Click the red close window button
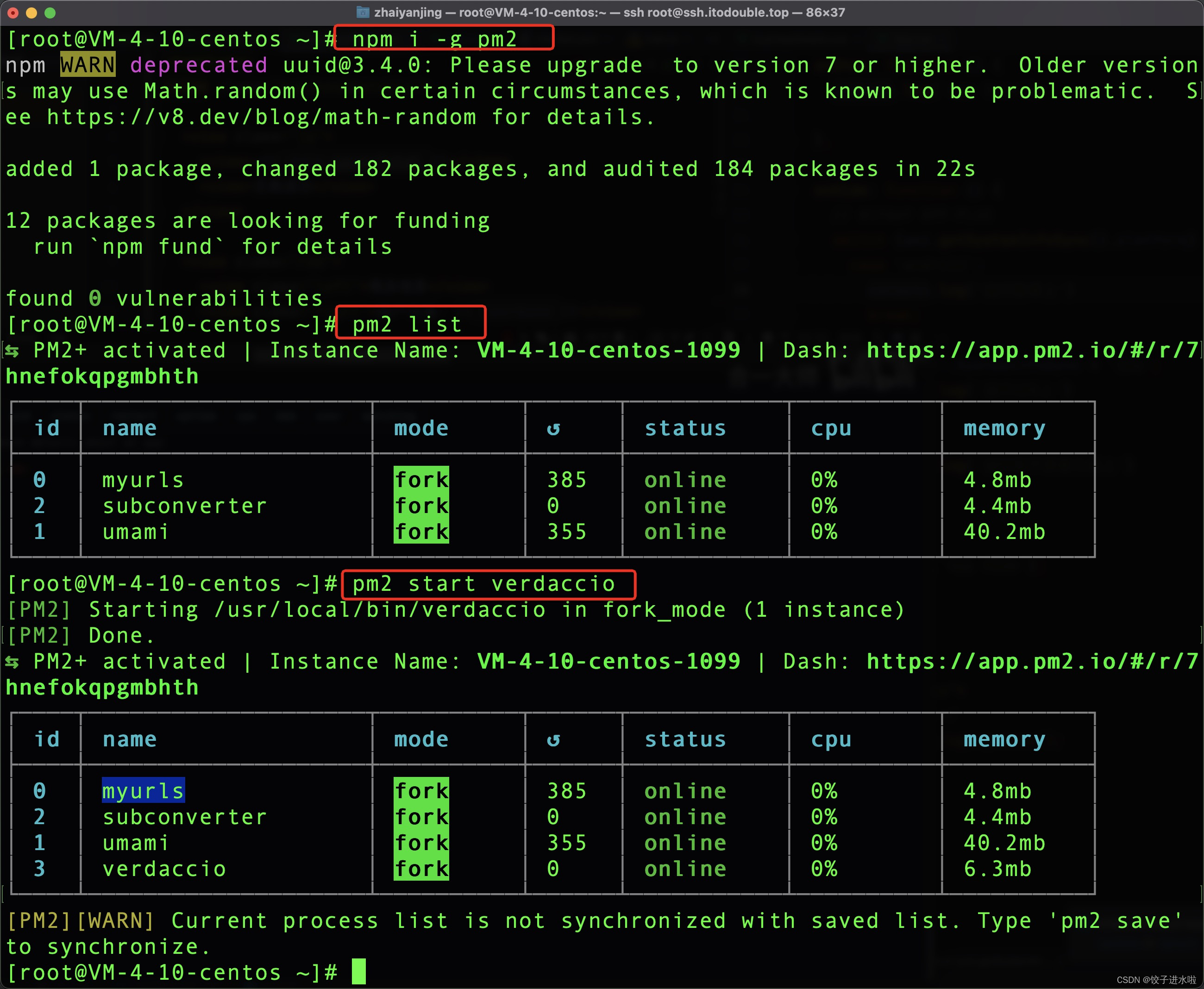Image resolution: width=1204 pixels, height=989 pixels. coord(14,13)
